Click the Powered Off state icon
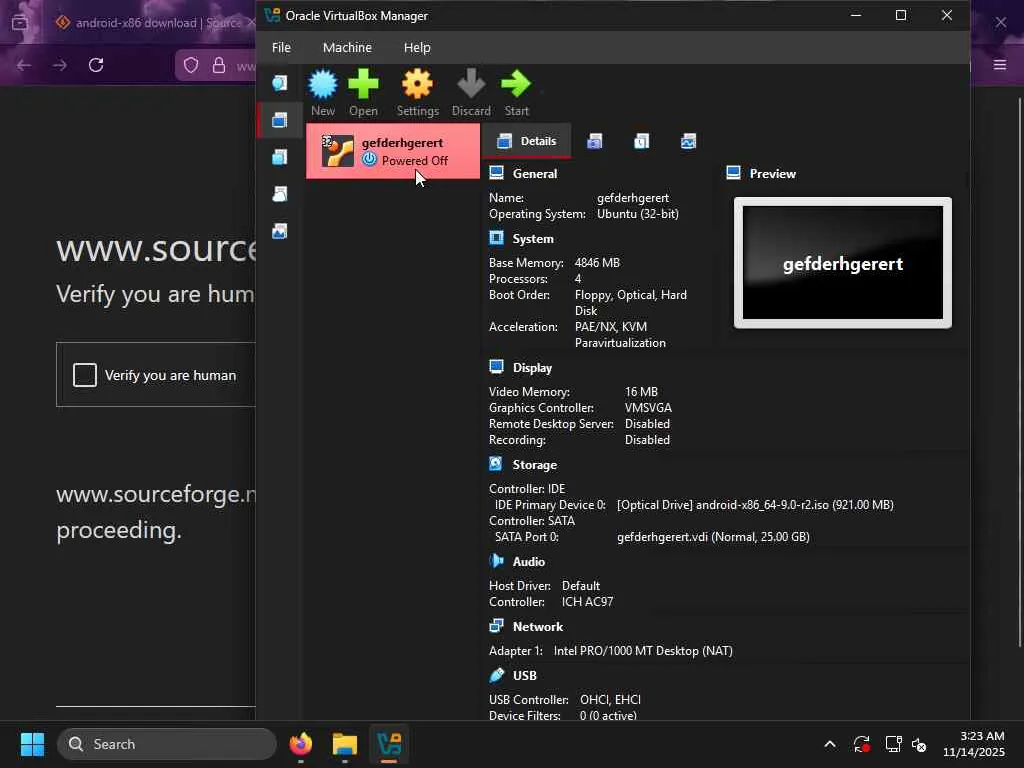The image size is (1024, 768). pyautogui.click(x=370, y=159)
